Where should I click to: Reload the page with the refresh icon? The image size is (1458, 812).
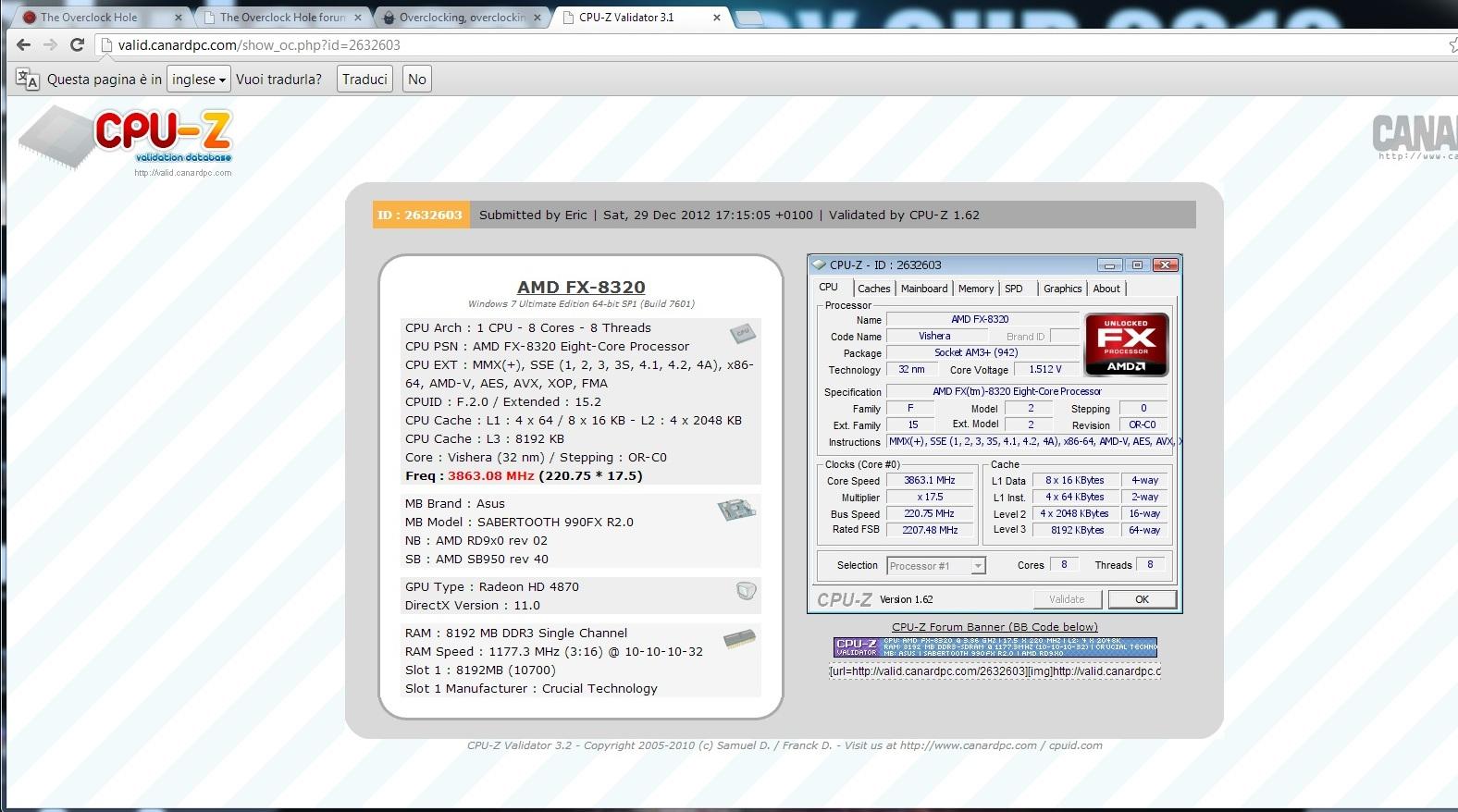point(78,44)
